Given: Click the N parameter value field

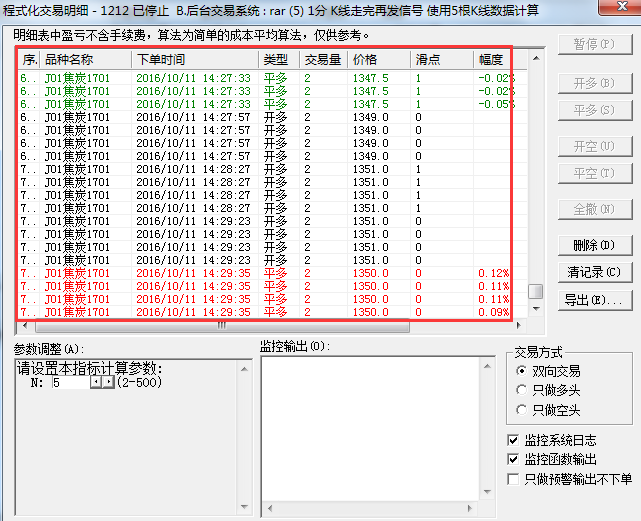Looking at the screenshot, I should tap(70, 382).
